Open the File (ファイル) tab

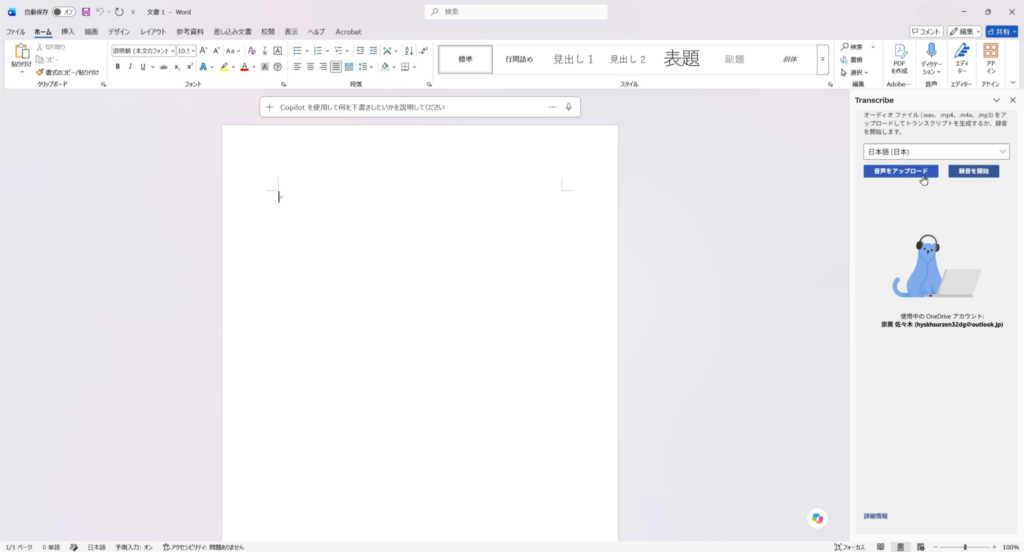tap(16, 31)
